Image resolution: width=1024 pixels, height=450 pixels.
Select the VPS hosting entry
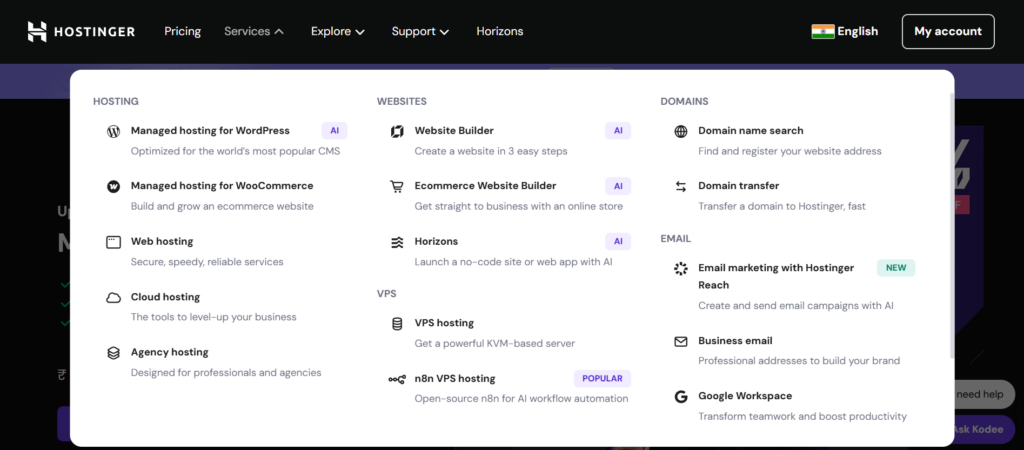tap(444, 323)
